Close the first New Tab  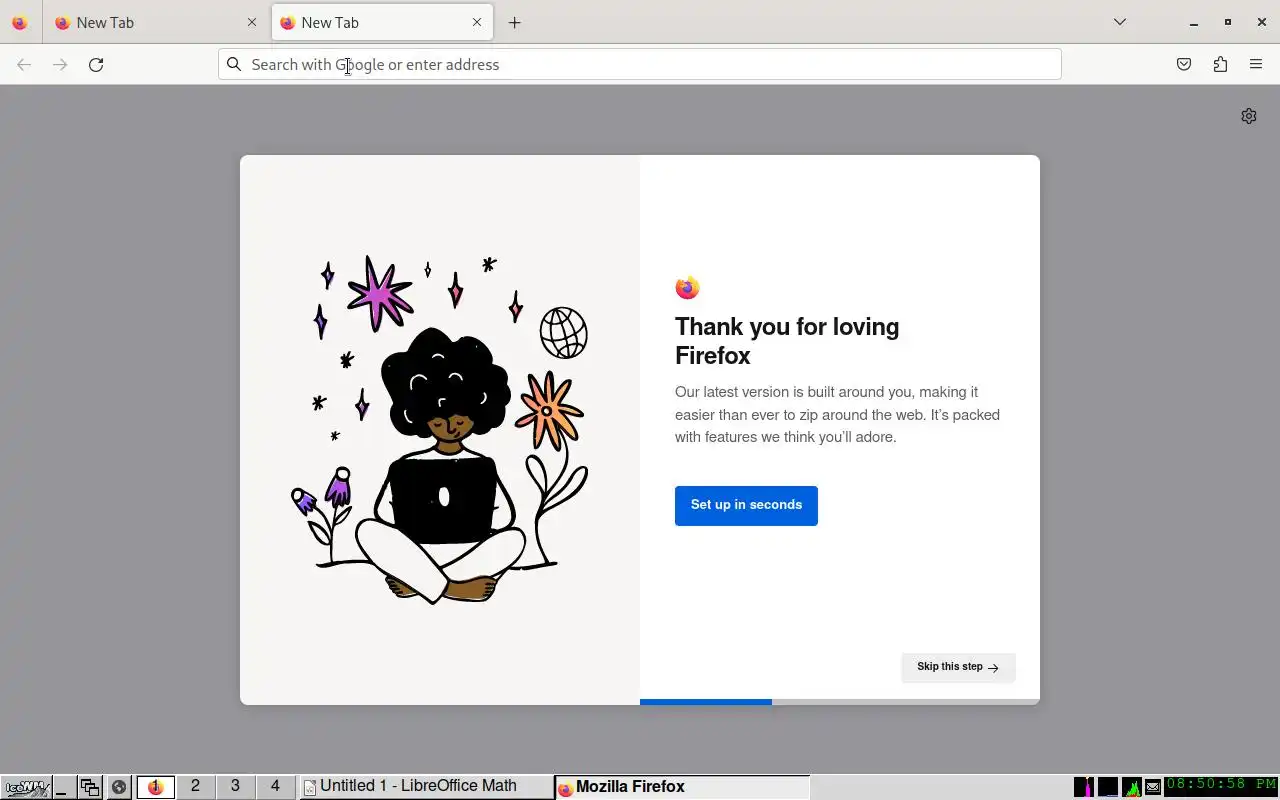click(251, 22)
